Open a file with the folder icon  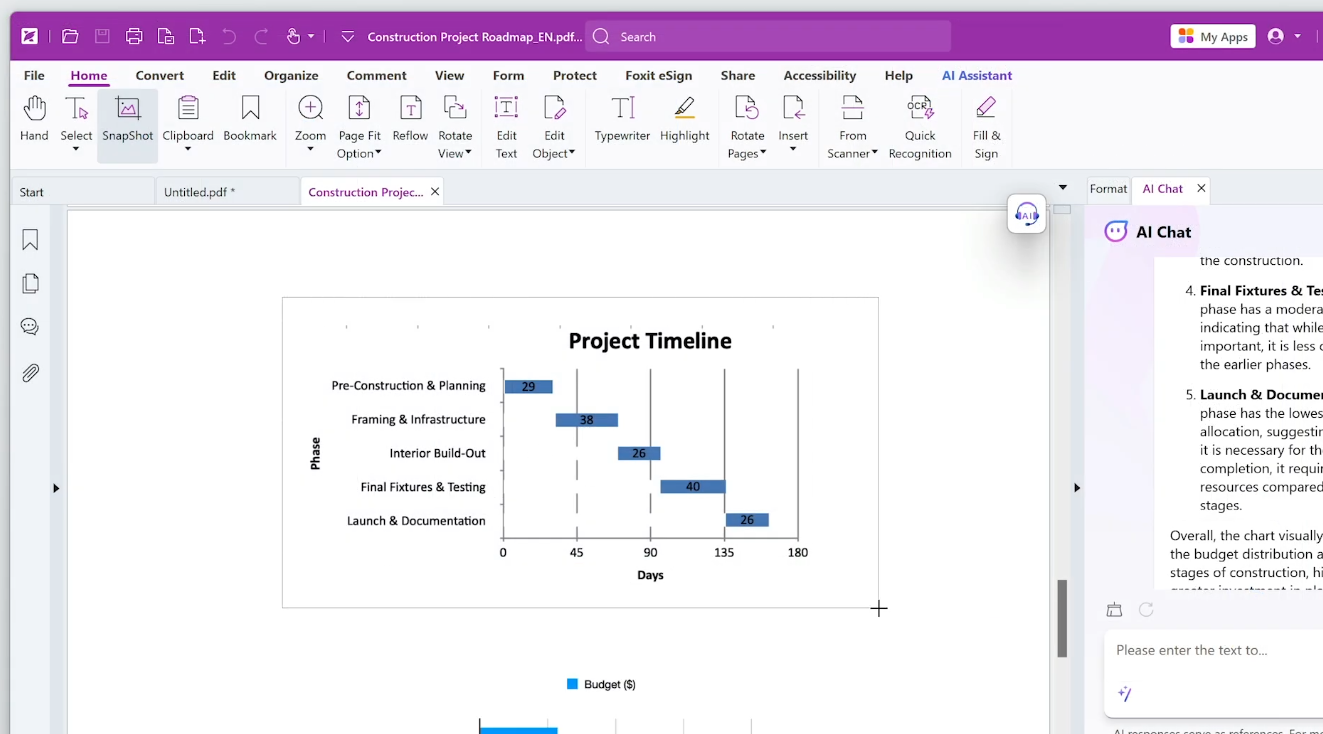click(70, 37)
